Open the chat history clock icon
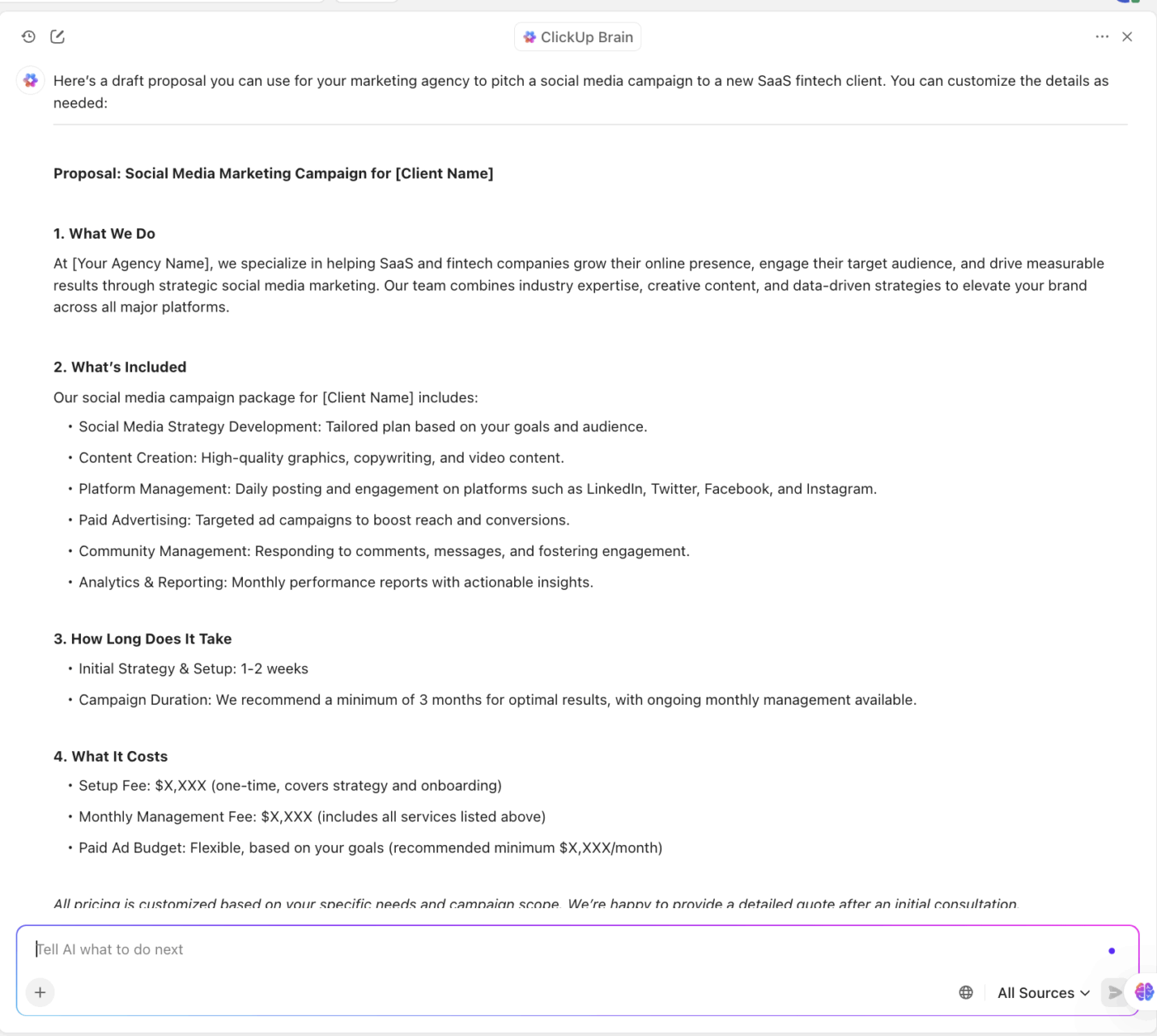 29,36
